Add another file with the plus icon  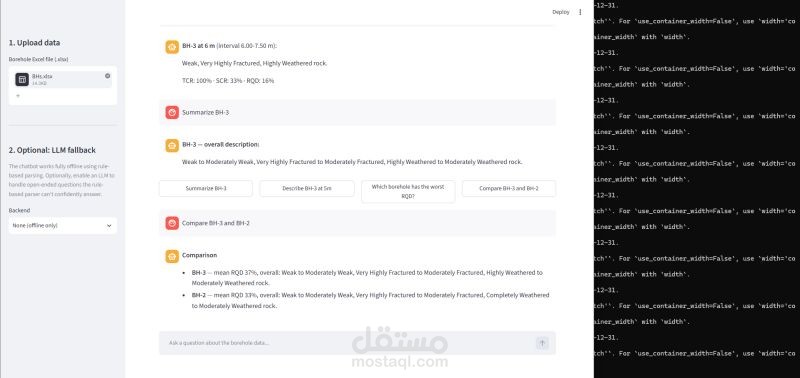coord(18,95)
